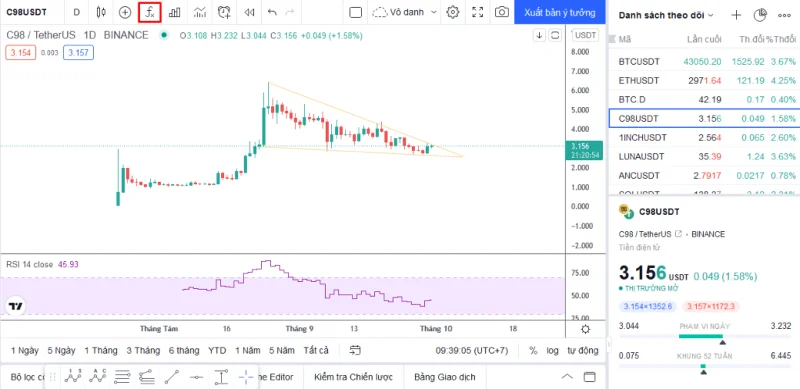
Task: Toggle tự động auto scale
Action: 583,351
